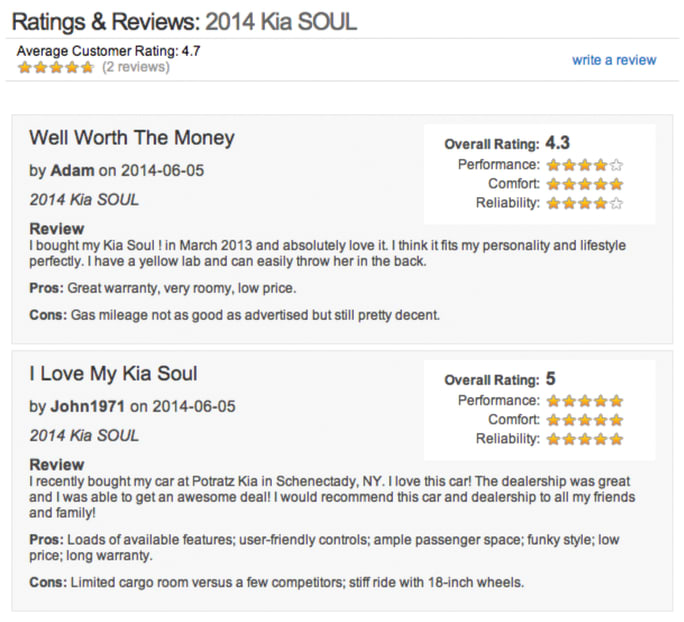The height and width of the screenshot is (622, 684).
Task: Click the "(2 reviews)" count text
Action: click(x=136, y=67)
